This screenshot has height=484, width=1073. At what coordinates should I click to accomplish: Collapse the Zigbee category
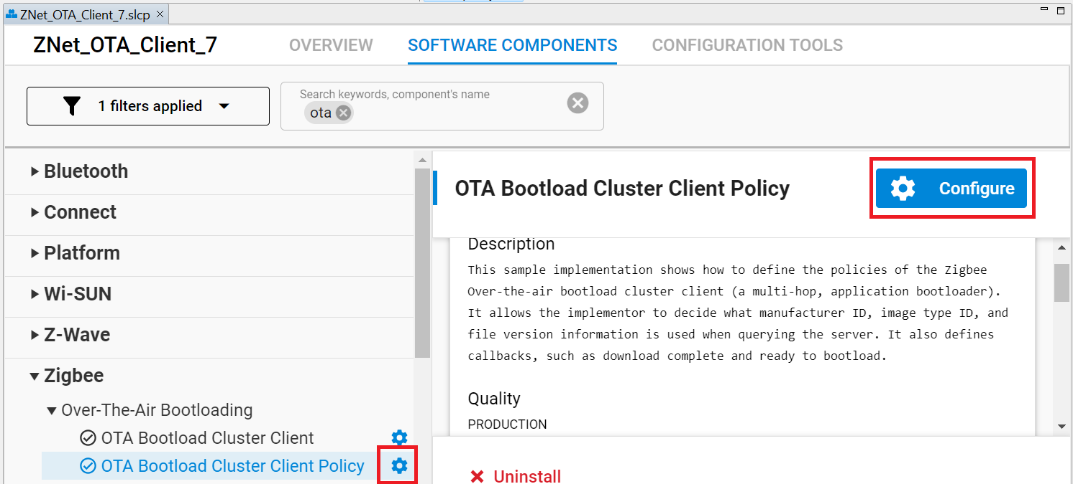point(35,376)
